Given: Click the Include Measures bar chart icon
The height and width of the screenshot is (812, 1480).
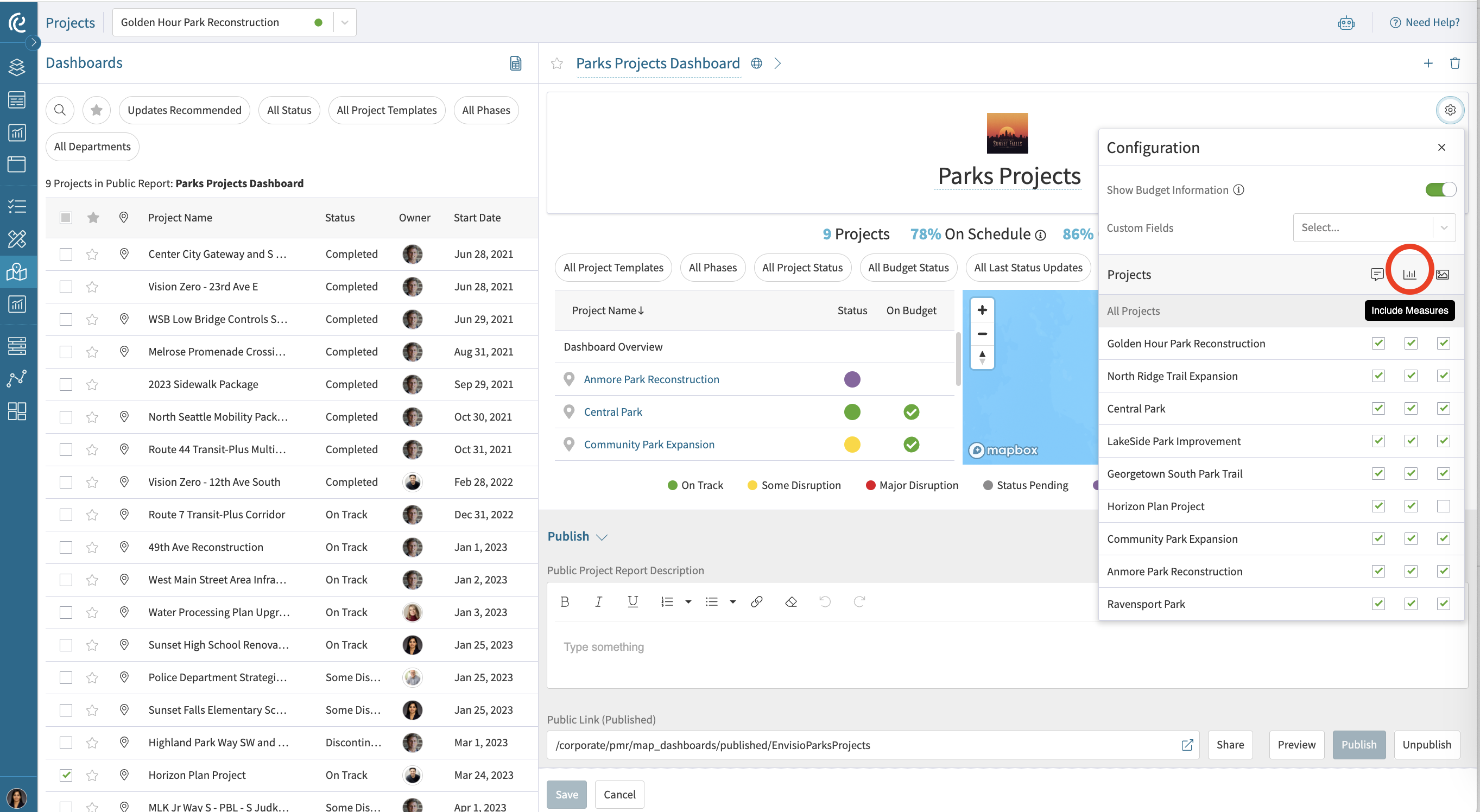Looking at the screenshot, I should point(1409,275).
